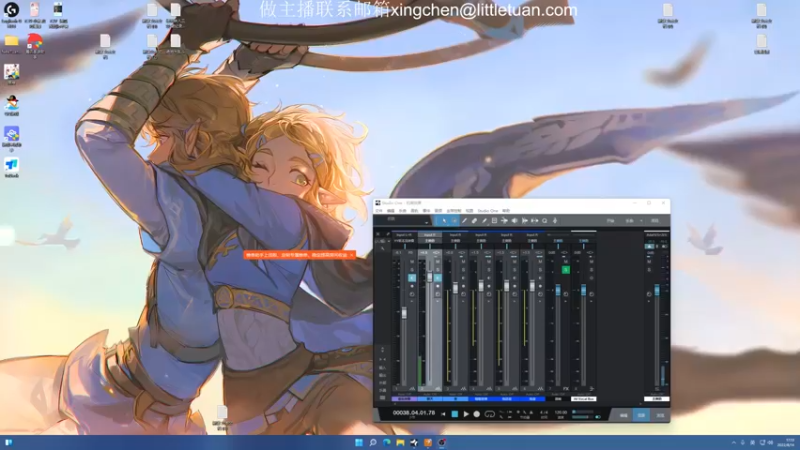Select the Range tool beside the Arrow tool
The image size is (800, 450).
click(454, 220)
